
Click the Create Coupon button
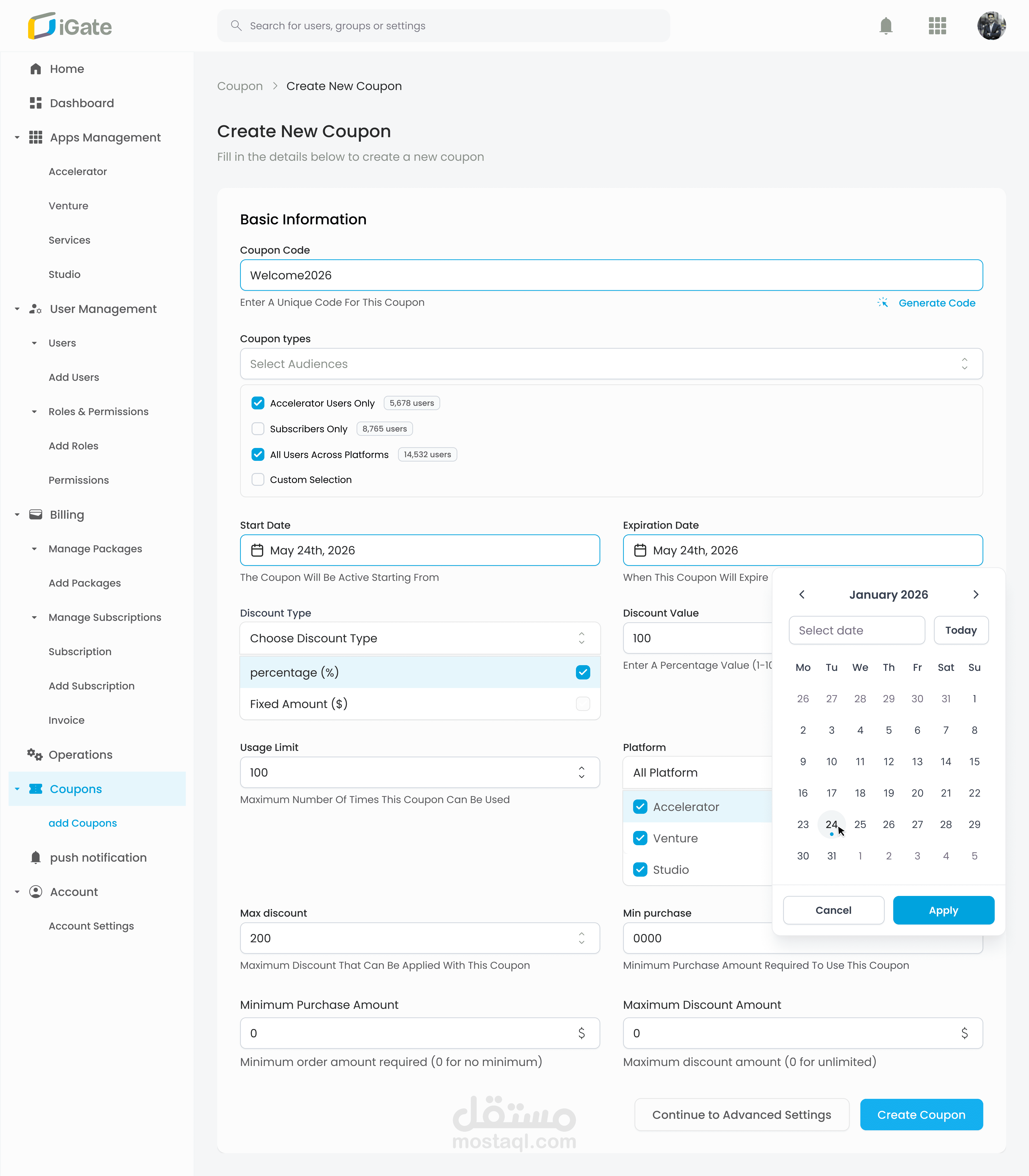(921, 1115)
